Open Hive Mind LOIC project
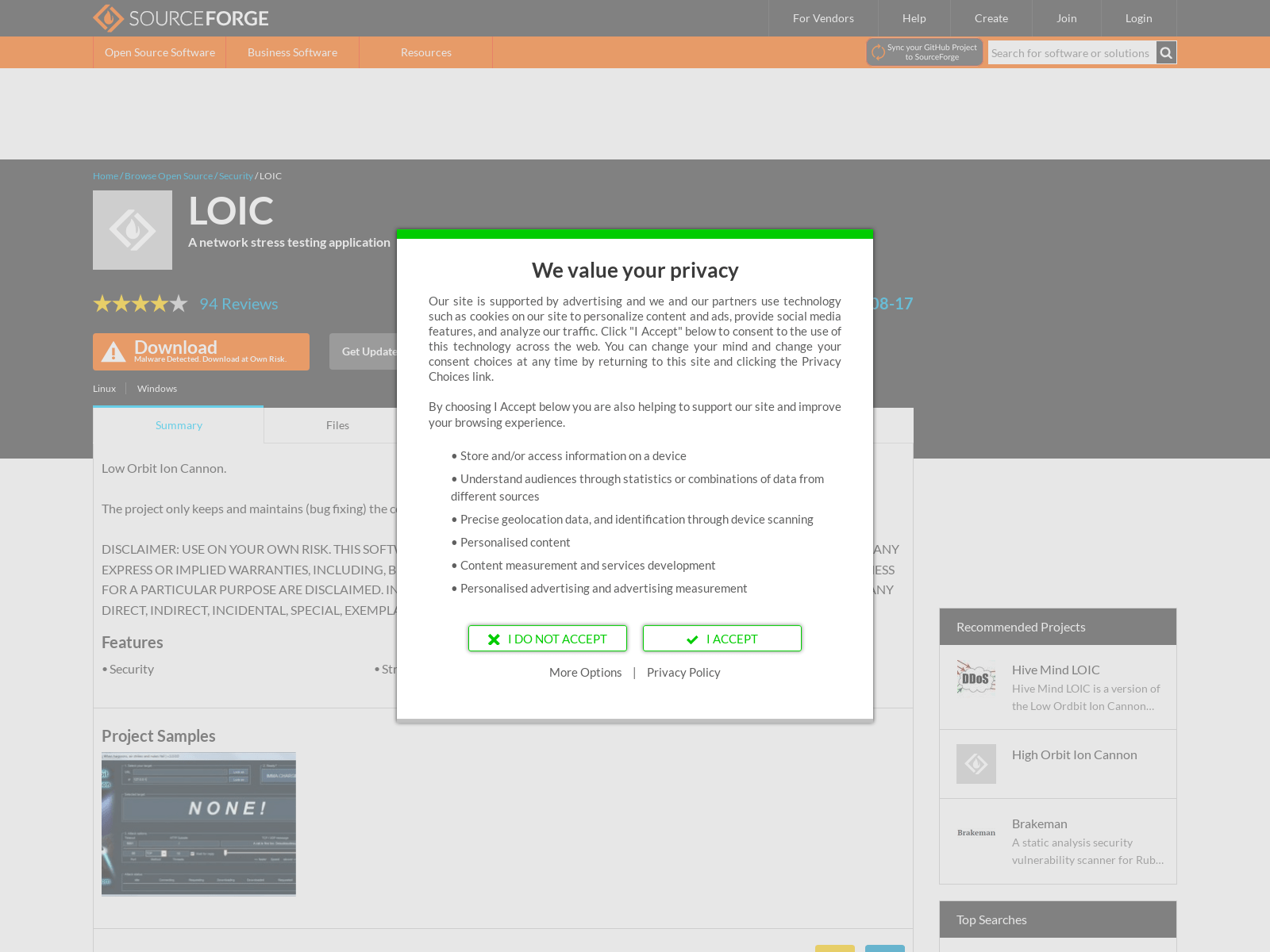 pos(1056,670)
